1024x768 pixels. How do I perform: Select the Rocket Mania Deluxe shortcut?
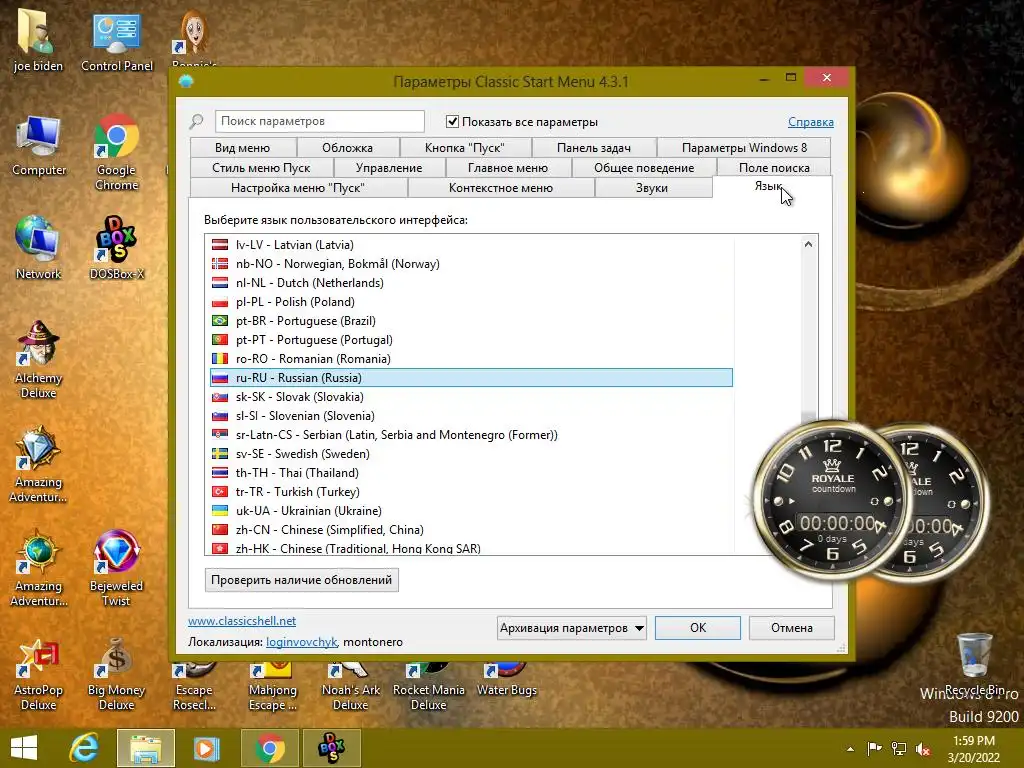pos(428,687)
